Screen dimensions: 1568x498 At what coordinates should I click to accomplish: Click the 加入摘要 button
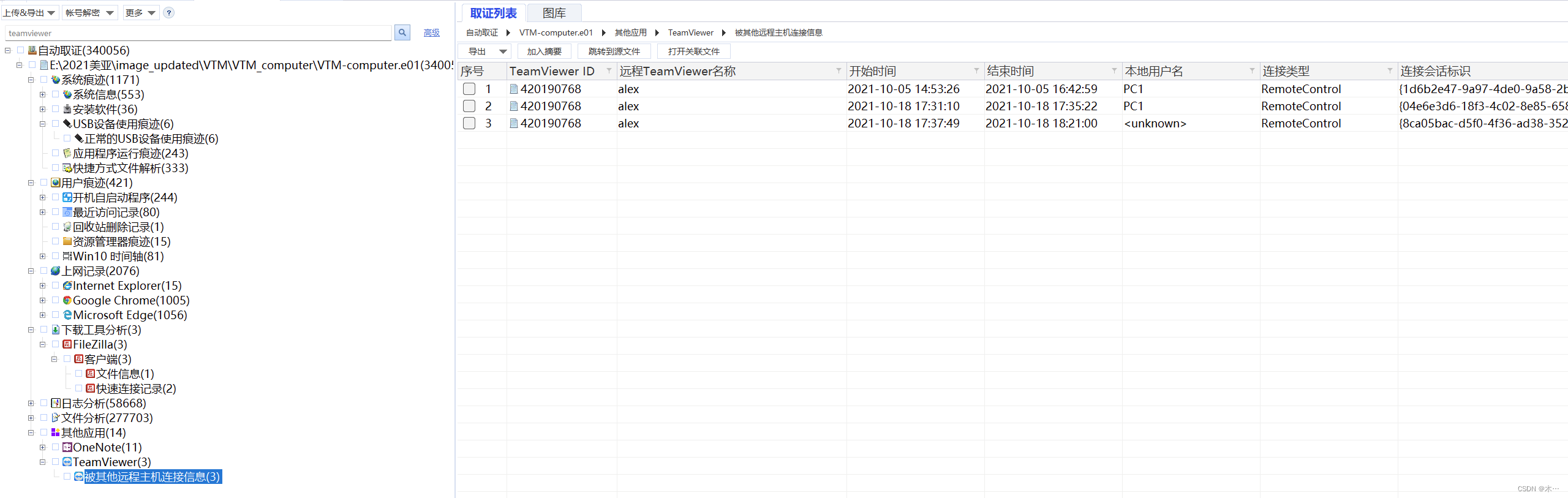click(545, 51)
